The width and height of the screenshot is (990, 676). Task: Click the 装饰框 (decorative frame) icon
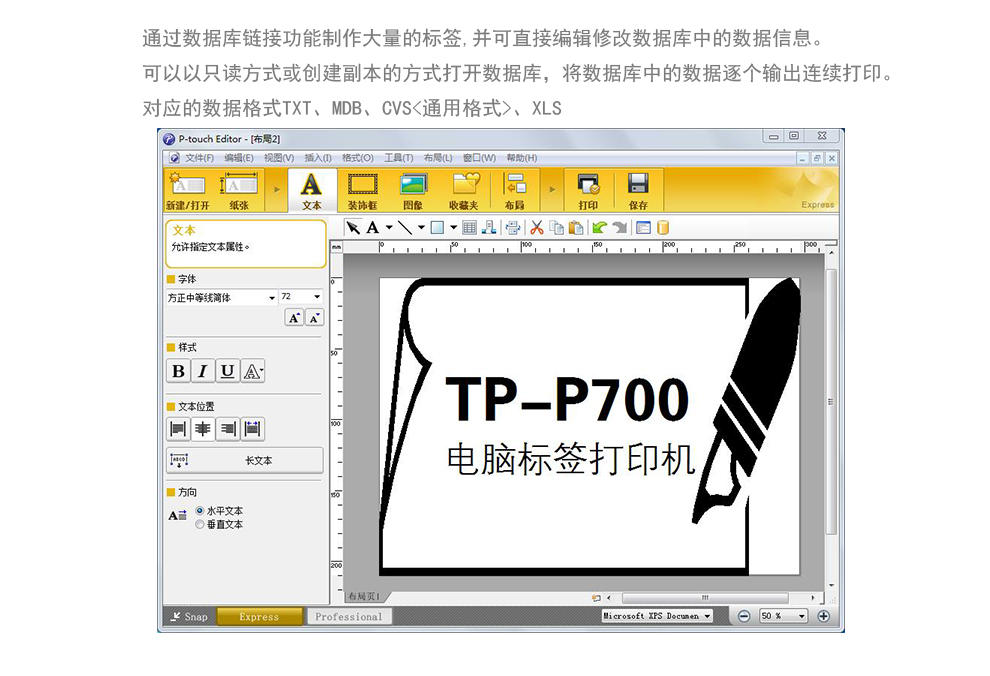(x=362, y=189)
